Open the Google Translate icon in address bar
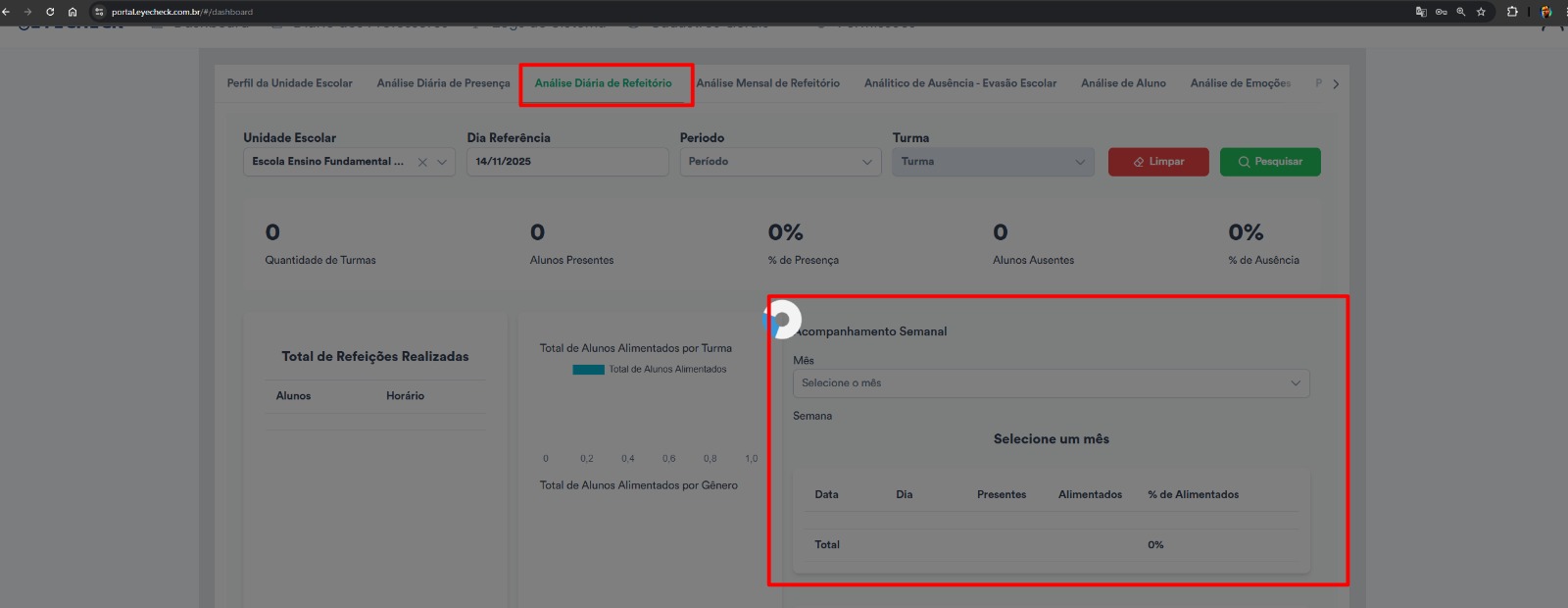Screen dimensions: 1568x608 1421,12
